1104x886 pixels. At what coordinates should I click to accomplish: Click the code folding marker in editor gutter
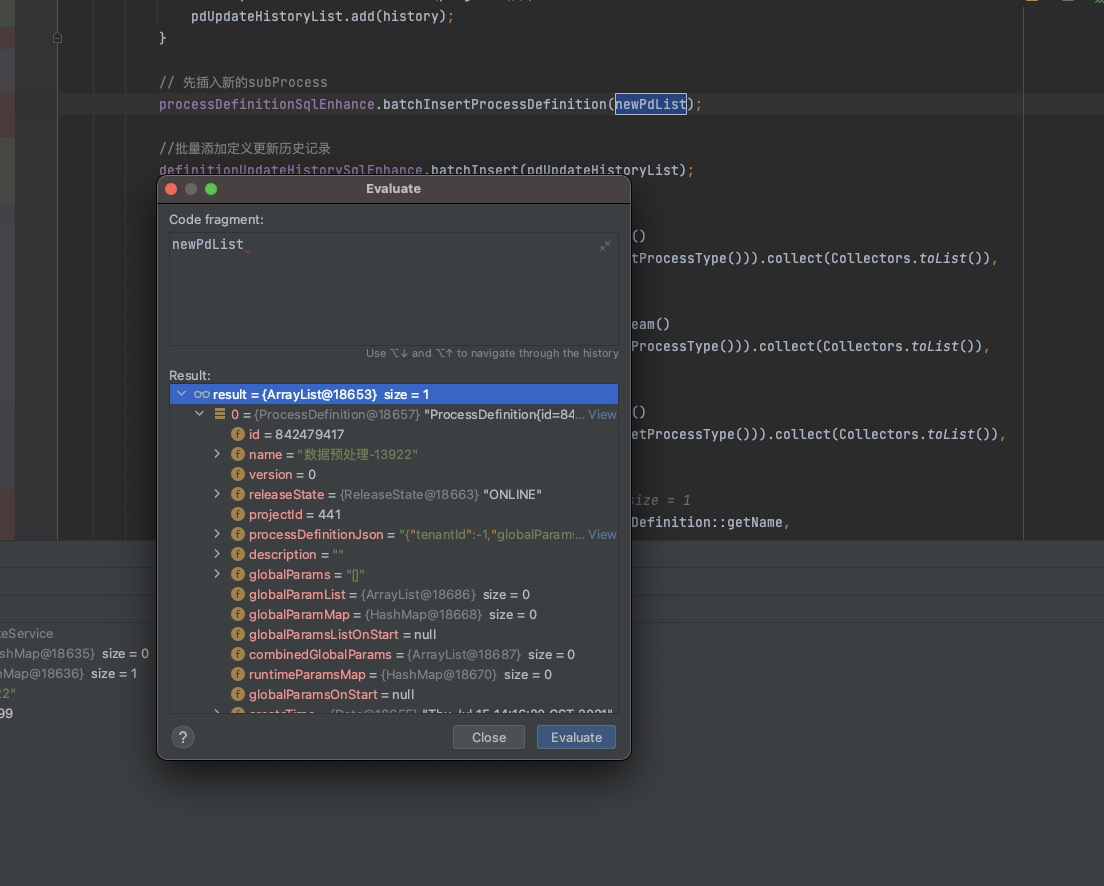(x=57, y=37)
